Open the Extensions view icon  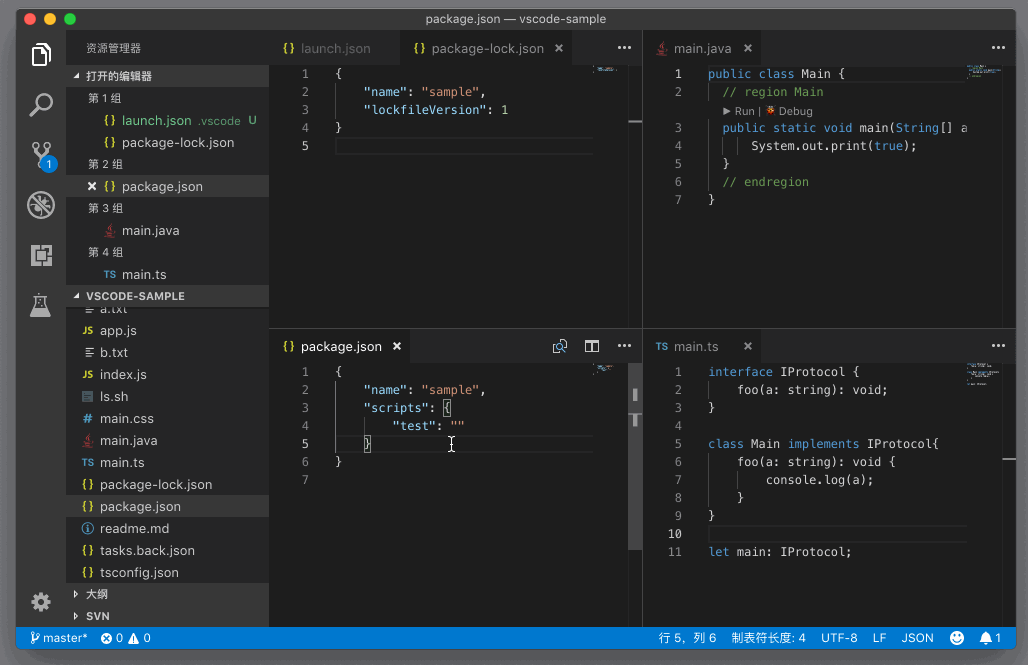(x=41, y=255)
